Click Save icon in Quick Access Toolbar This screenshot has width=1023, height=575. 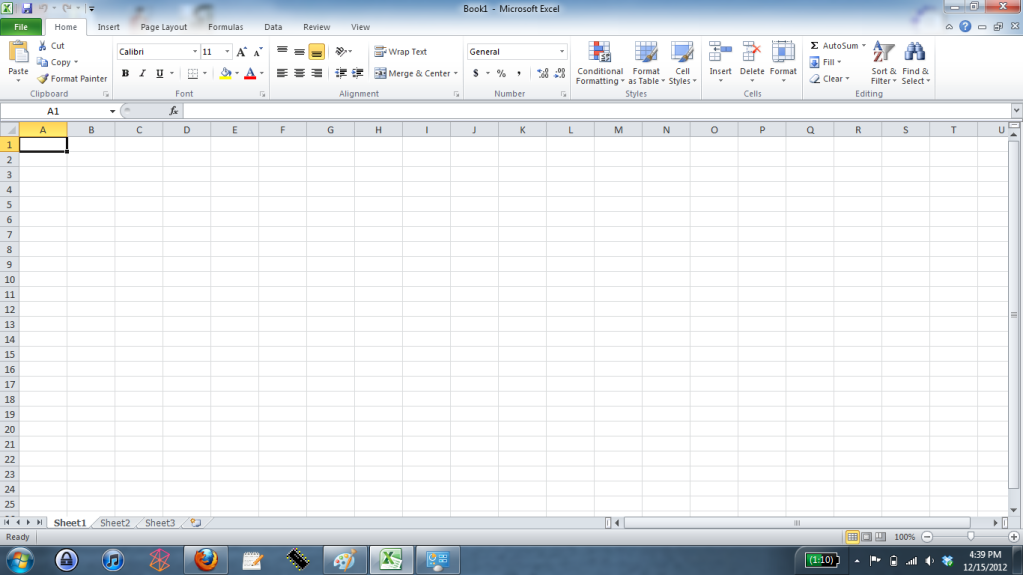point(27,8)
